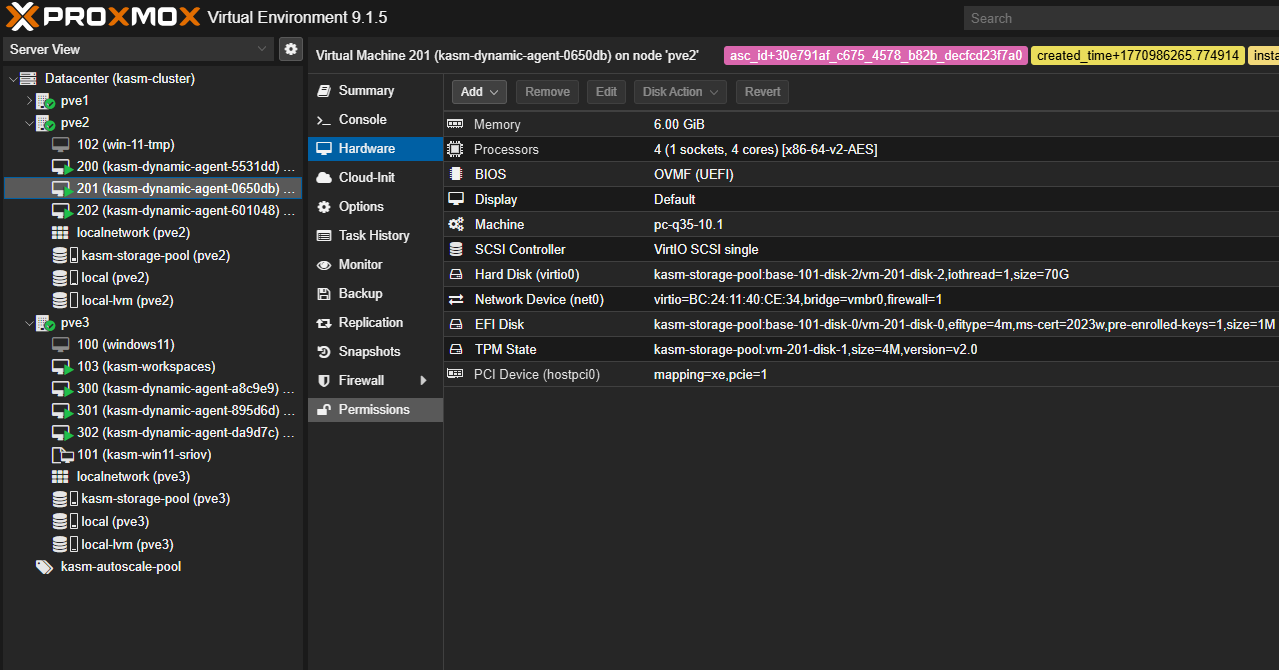Select the 6.00 GiB memory value
The height and width of the screenshot is (670, 1279).
(x=680, y=124)
